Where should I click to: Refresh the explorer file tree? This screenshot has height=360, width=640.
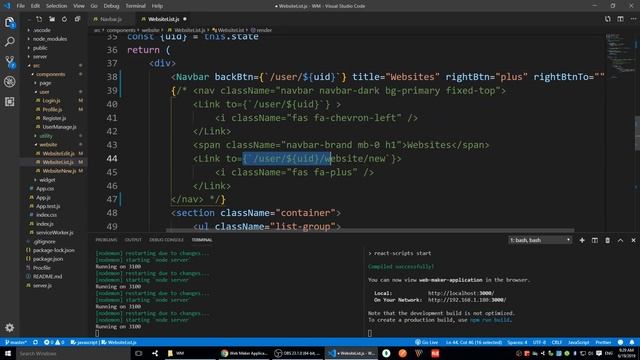coord(64,19)
